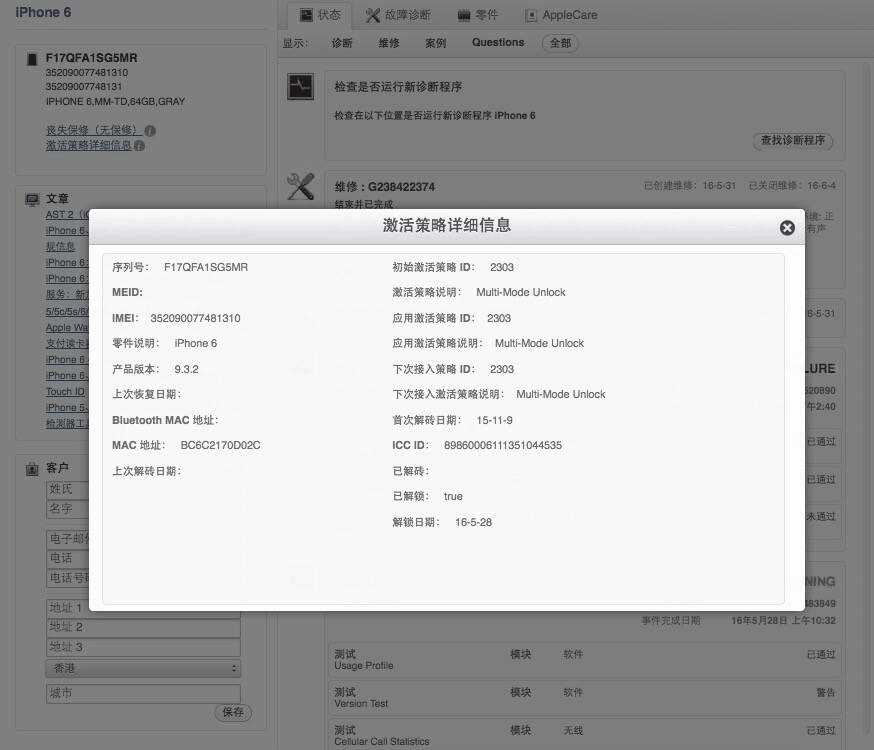The width and height of the screenshot is (874, 750).
Task: Open the 激活策略详细信息 link in sidebar
Action: tap(89, 145)
